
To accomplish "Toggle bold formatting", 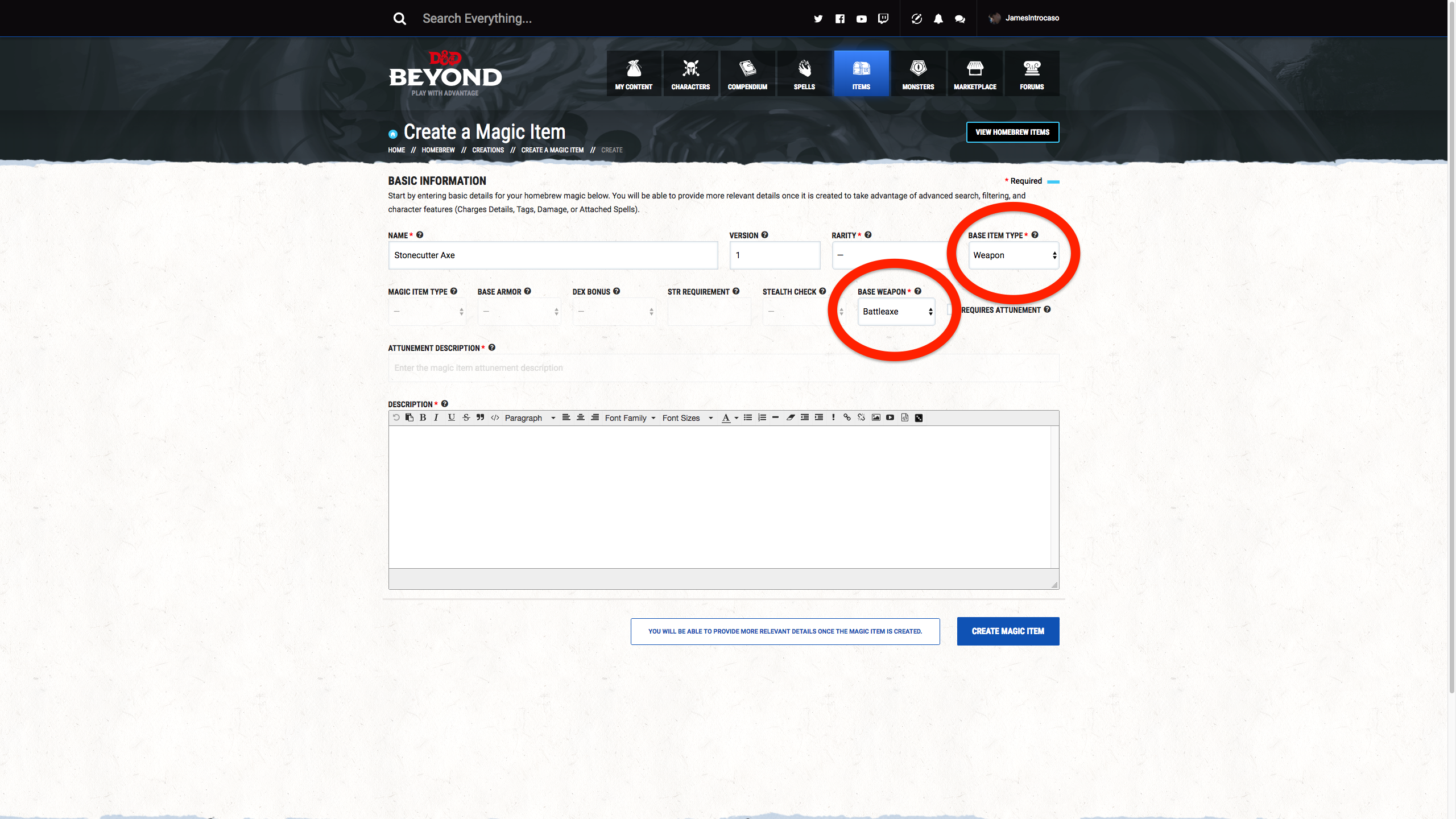I will (x=423, y=417).
